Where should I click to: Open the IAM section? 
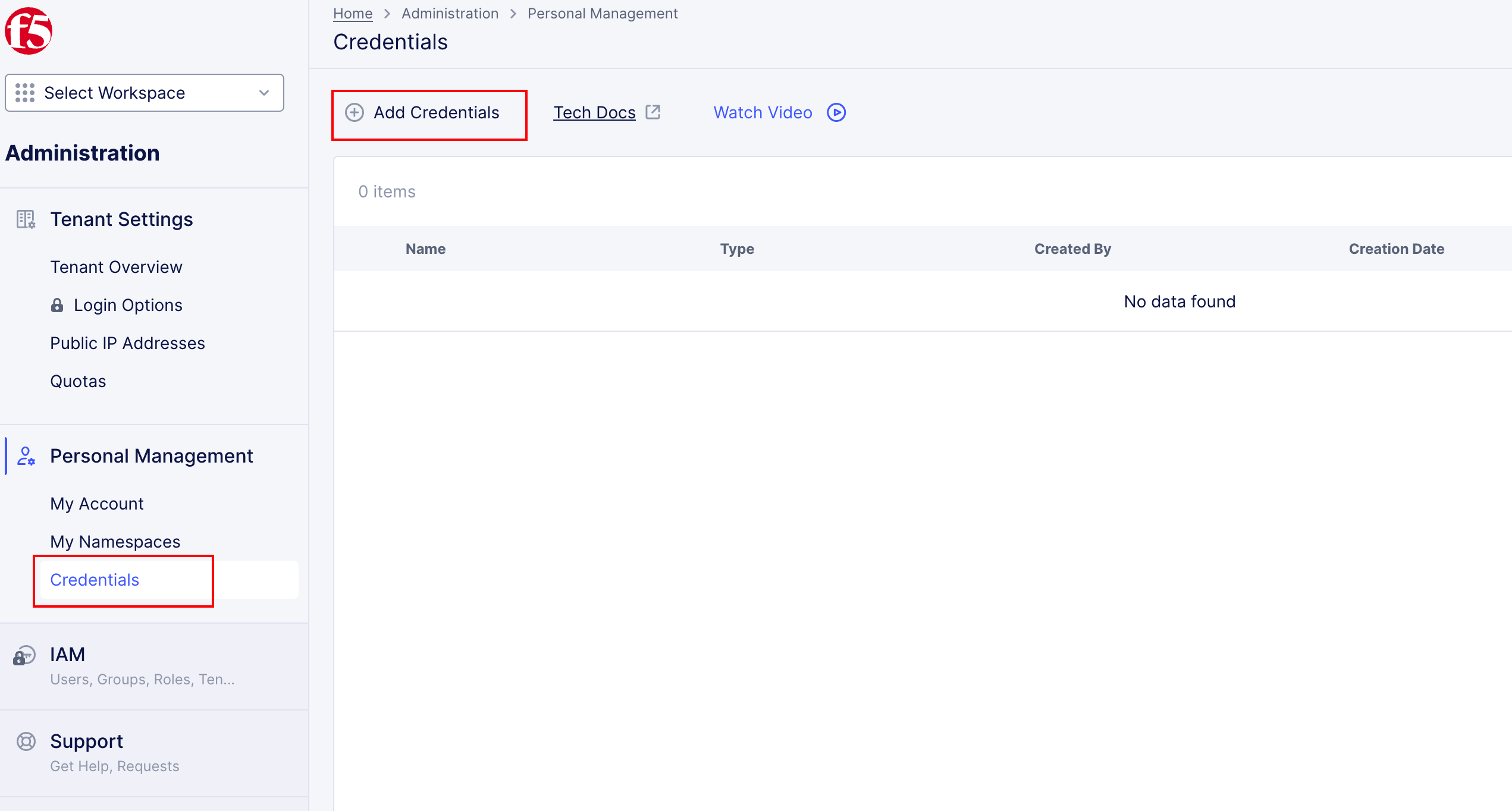pyautogui.click(x=67, y=655)
